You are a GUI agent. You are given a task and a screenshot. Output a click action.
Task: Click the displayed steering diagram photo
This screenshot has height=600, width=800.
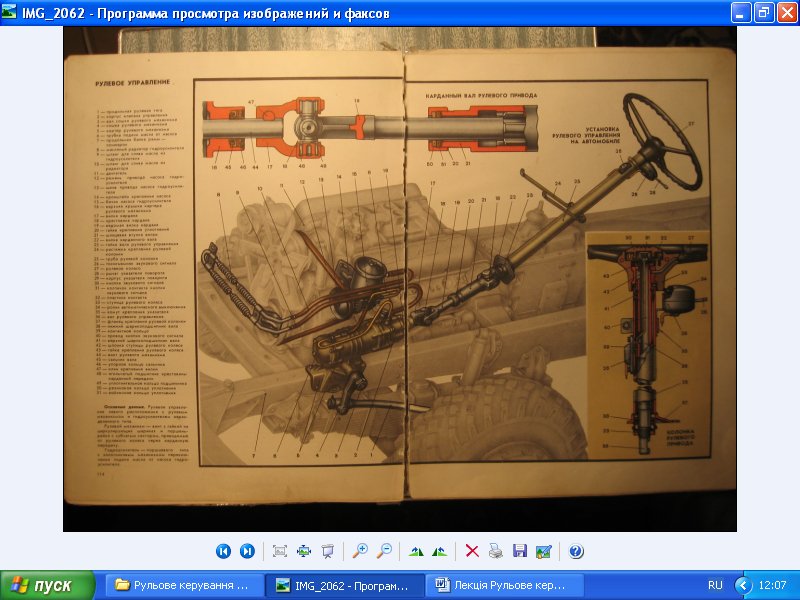399,279
